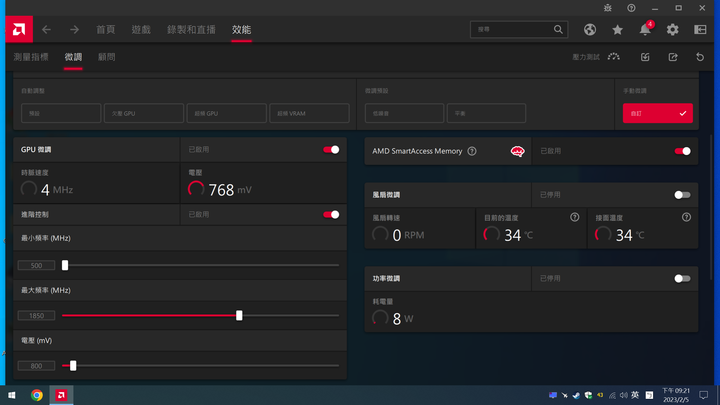Click the AMD logo home icon
This screenshot has width=720, height=405.
pyautogui.click(x=19, y=29)
